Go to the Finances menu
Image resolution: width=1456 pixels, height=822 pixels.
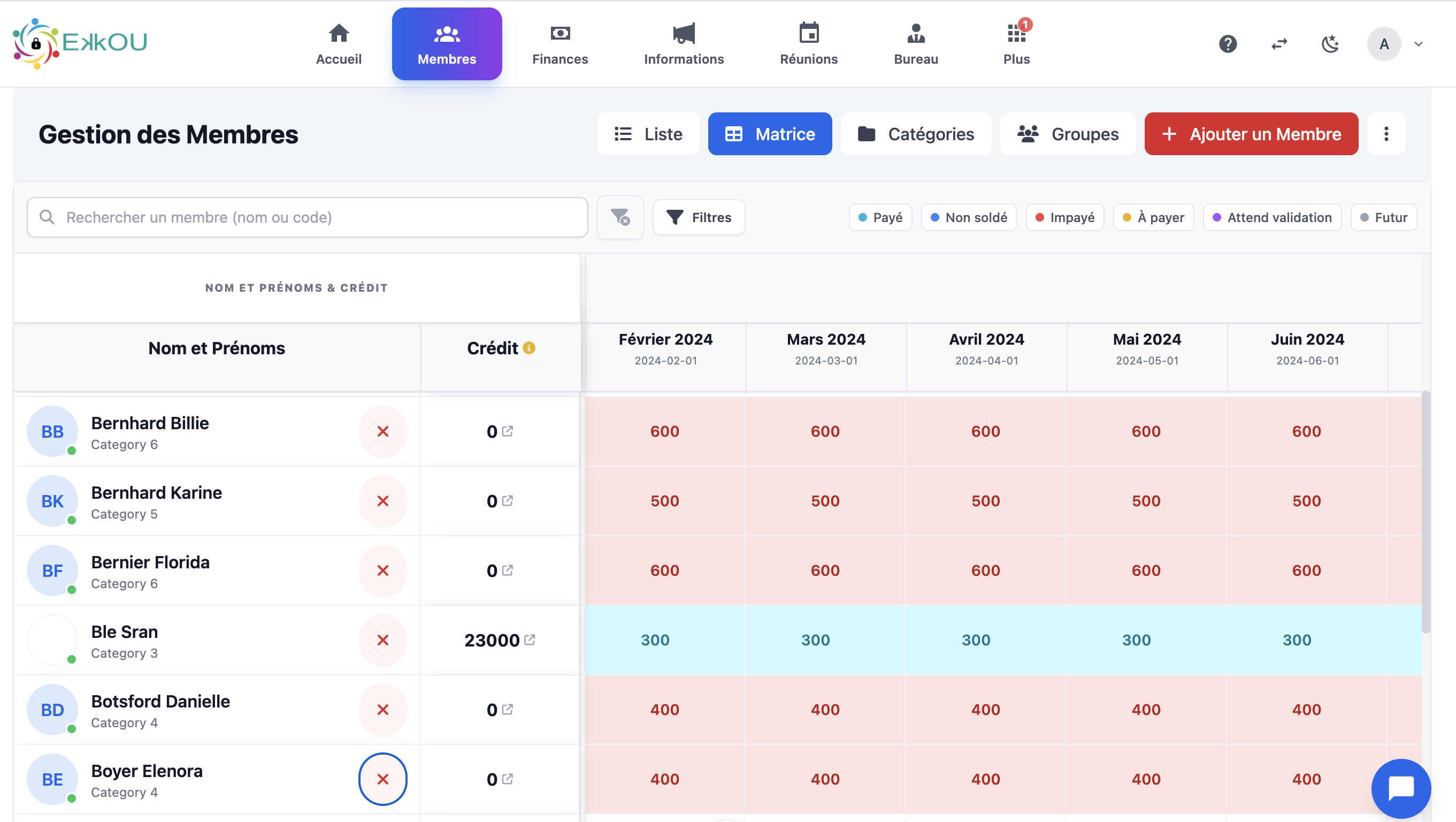pyautogui.click(x=560, y=43)
